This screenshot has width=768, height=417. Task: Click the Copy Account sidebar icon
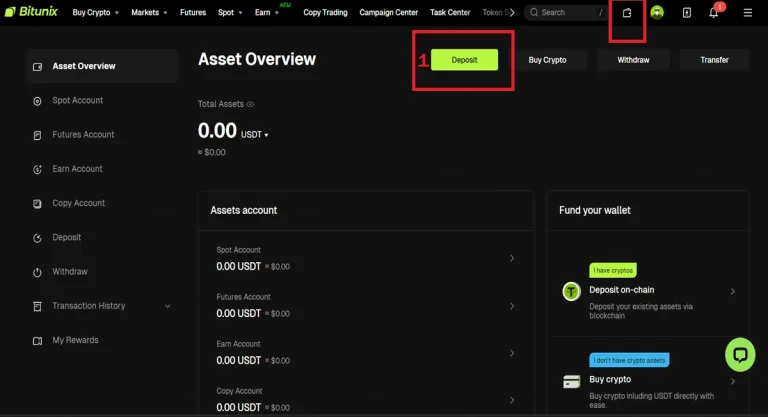(x=37, y=203)
